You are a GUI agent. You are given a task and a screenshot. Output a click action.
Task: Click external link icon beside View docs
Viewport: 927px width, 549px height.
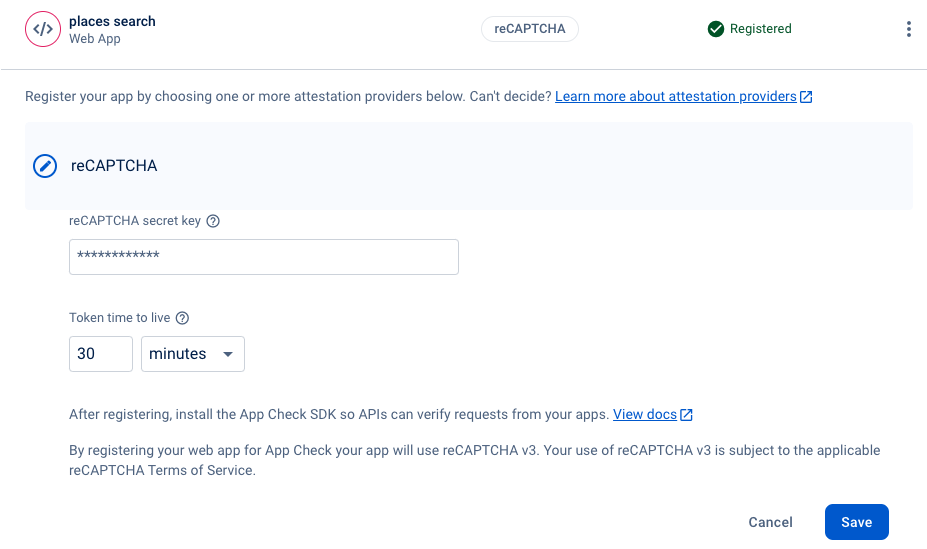click(686, 414)
